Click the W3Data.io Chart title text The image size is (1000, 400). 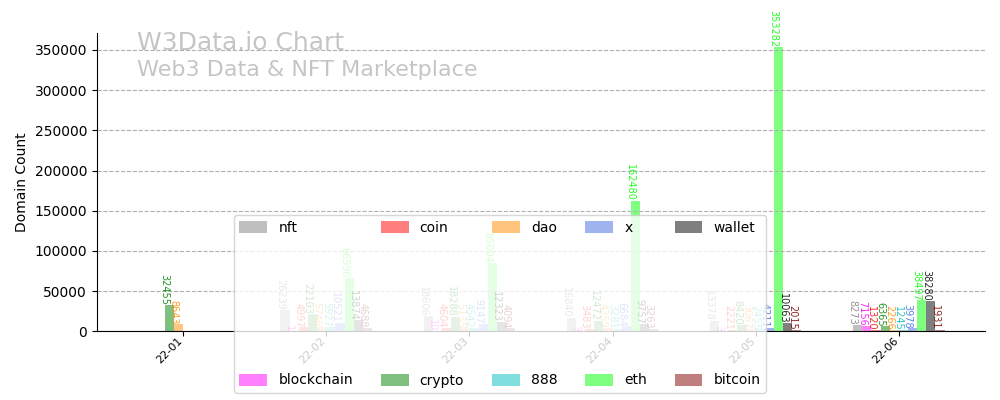pos(240,43)
